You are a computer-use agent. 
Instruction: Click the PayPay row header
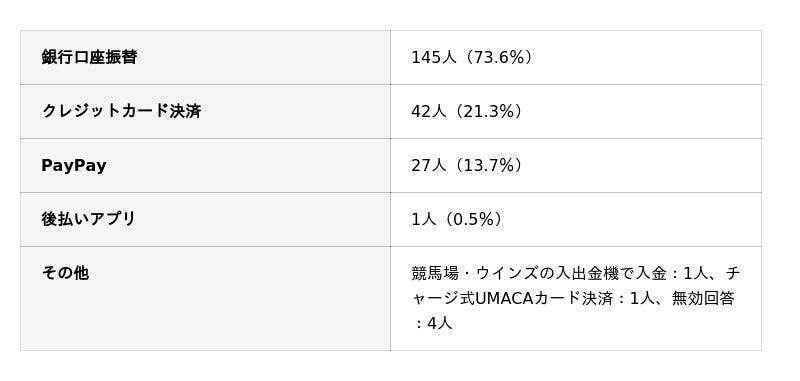[205, 166]
